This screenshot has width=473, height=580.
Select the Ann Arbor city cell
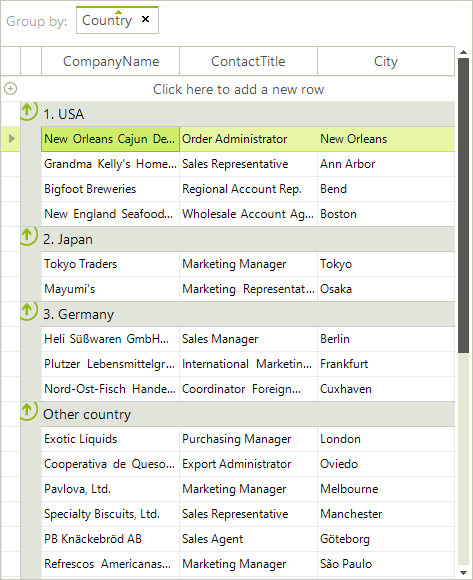386,164
